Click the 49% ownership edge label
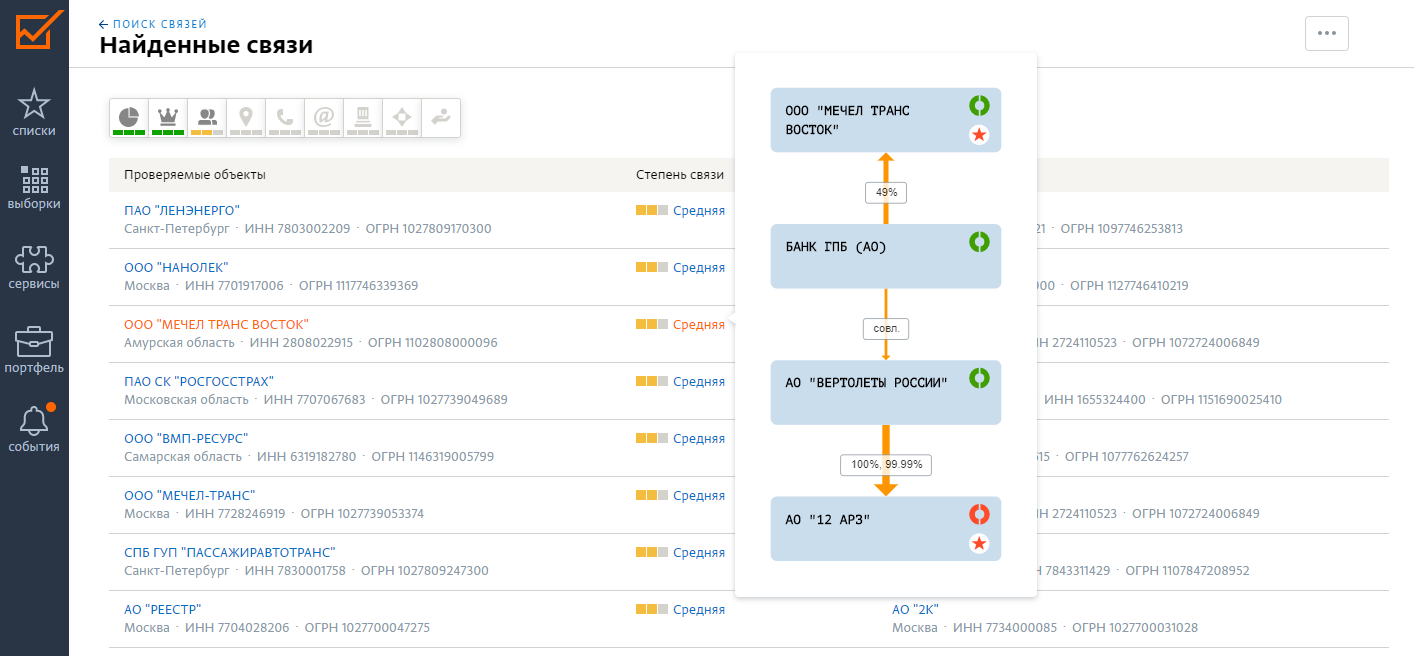The width and height of the screenshot is (1414, 656). (x=885, y=193)
